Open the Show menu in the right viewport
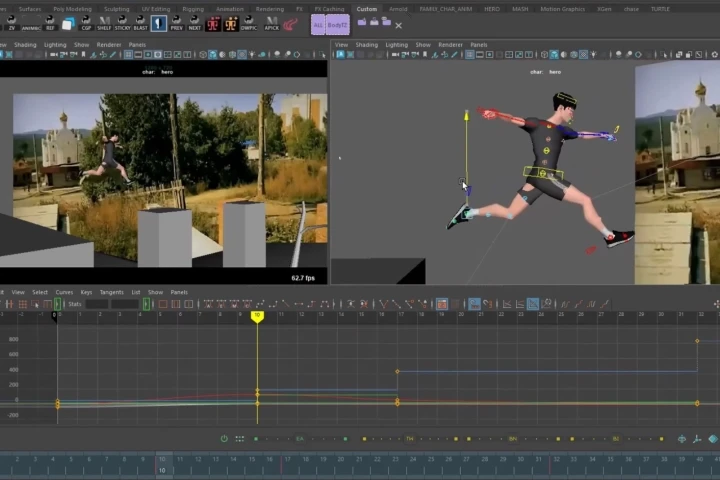Image resolution: width=720 pixels, height=480 pixels. (x=423, y=45)
